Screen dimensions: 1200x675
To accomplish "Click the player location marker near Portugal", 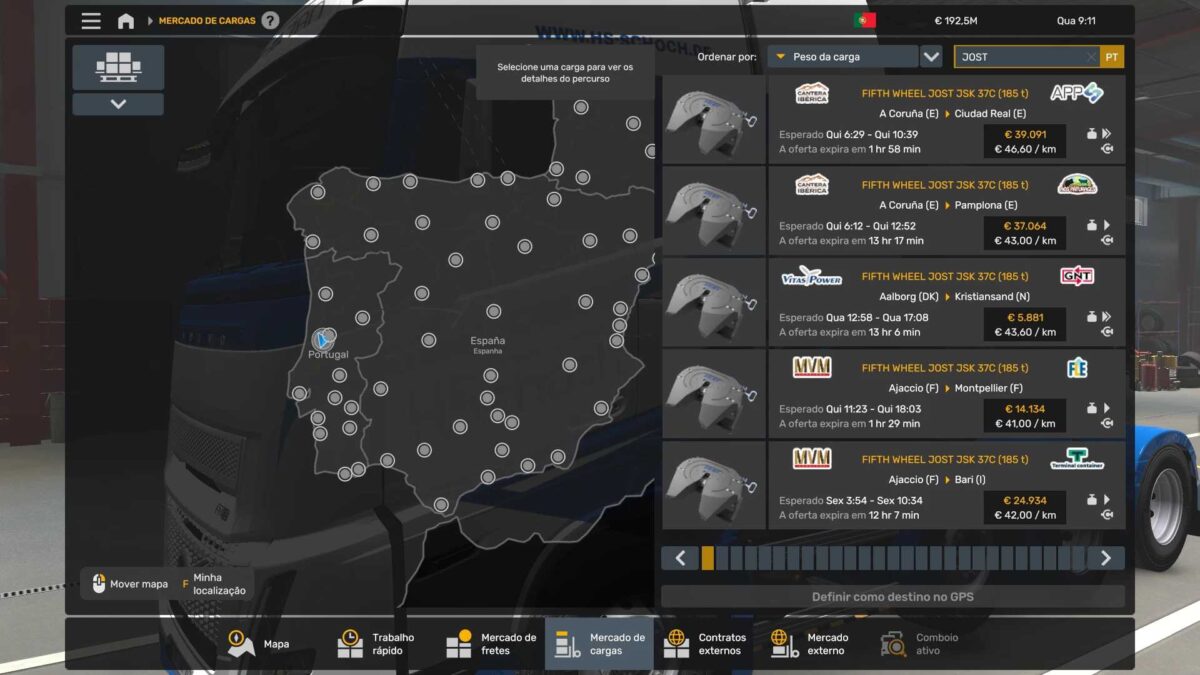I will click(322, 339).
